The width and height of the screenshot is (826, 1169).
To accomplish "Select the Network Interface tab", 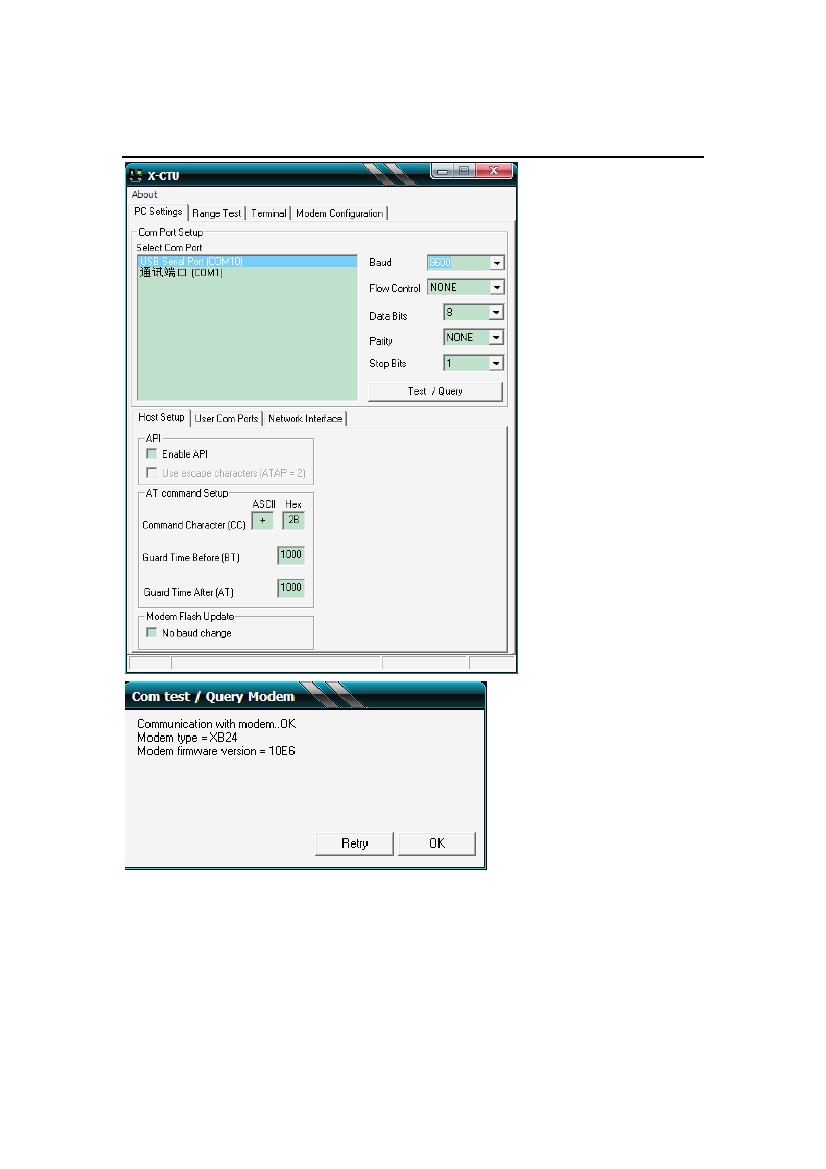I will coord(305,419).
